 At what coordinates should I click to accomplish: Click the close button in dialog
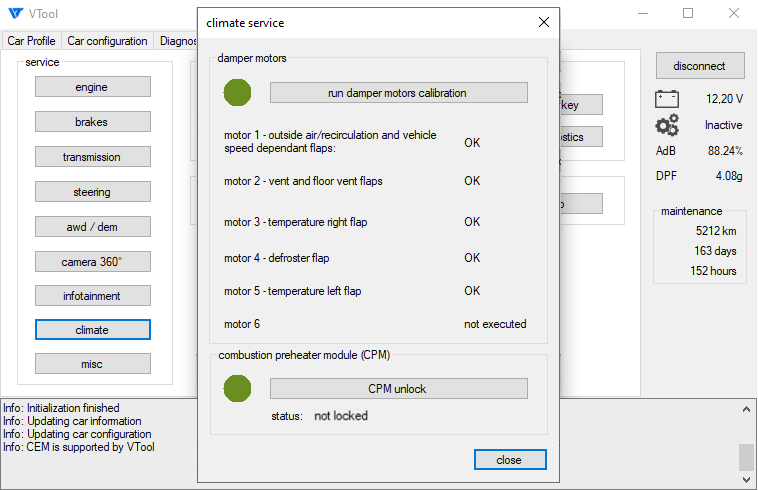[510, 460]
